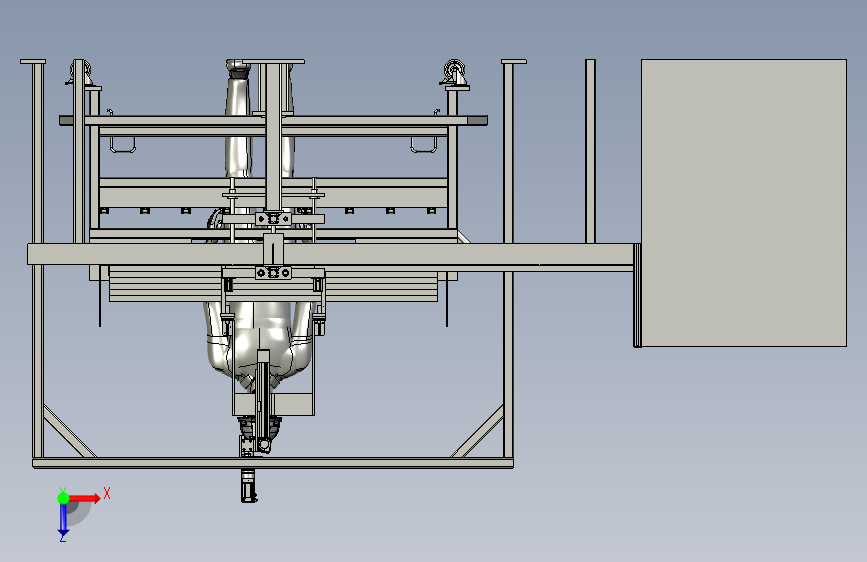Viewport: 867px width, 562px height.
Task: Select the large rectangular panel on the right
Action: [744, 203]
